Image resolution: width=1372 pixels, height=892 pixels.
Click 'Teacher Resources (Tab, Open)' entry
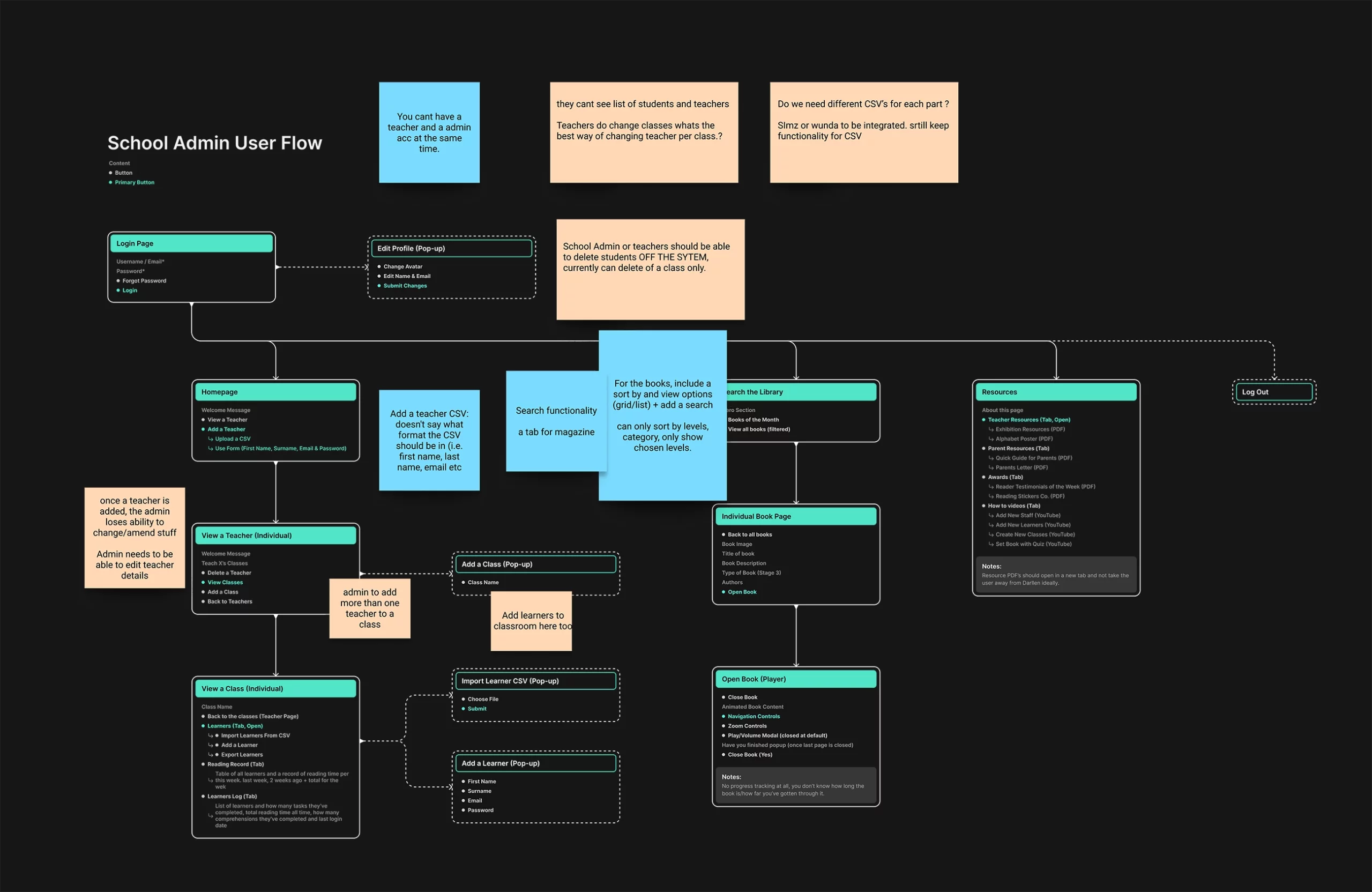click(x=1028, y=420)
